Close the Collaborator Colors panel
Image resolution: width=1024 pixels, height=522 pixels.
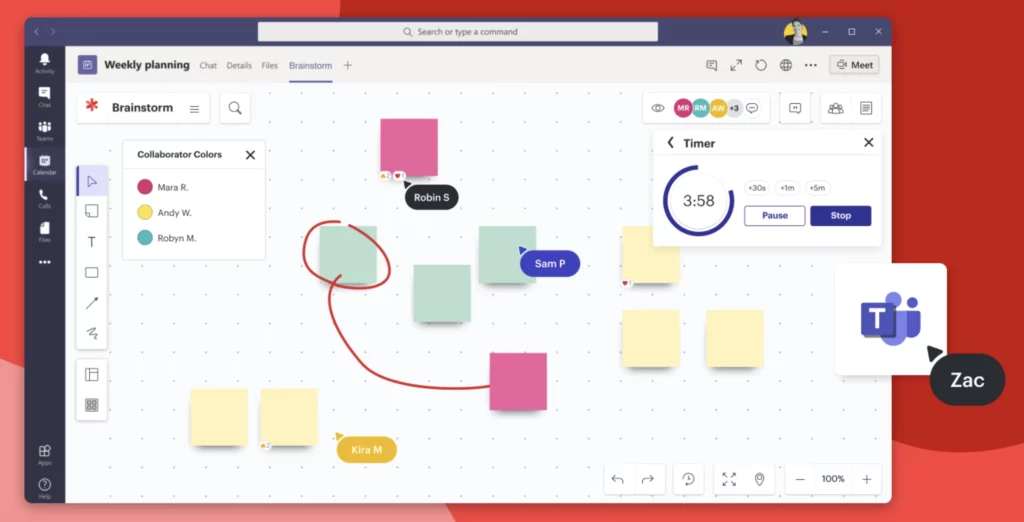[x=250, y=155]
